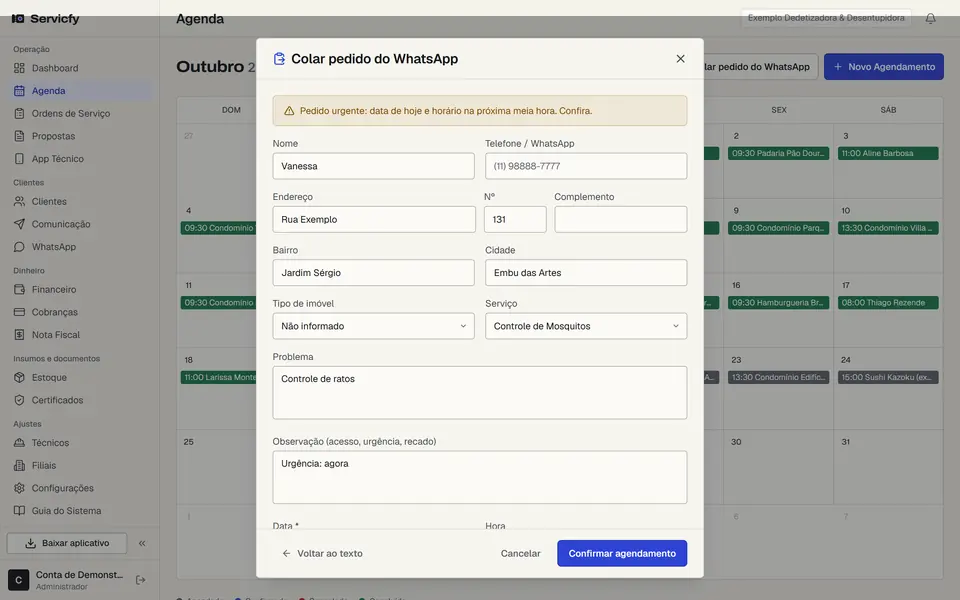960x600 pixels.
Task: Click the Problema text area
Action: [479, 392]
